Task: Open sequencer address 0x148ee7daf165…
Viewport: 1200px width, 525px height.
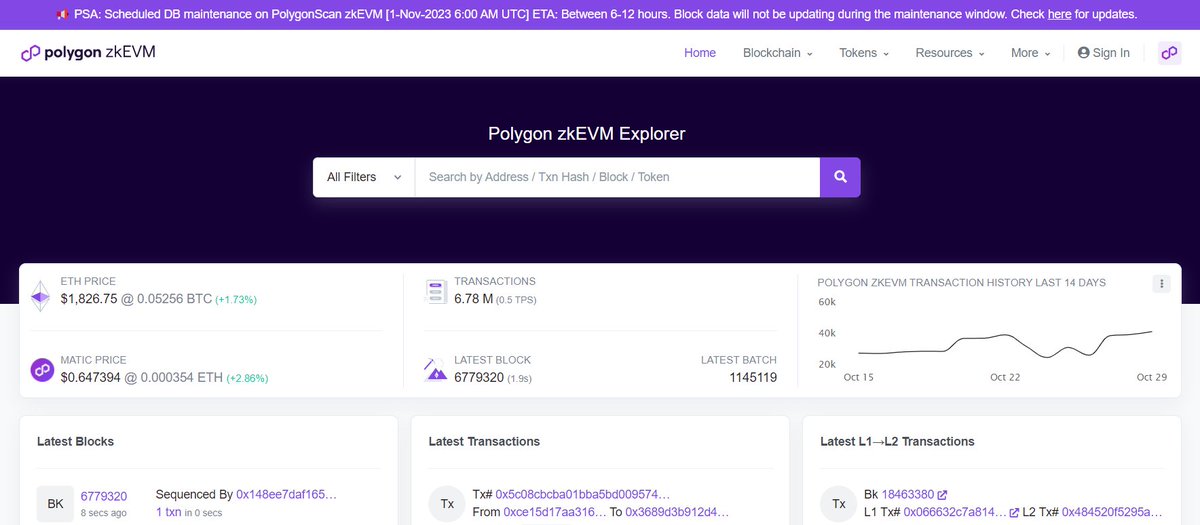Action: (286, 494)
